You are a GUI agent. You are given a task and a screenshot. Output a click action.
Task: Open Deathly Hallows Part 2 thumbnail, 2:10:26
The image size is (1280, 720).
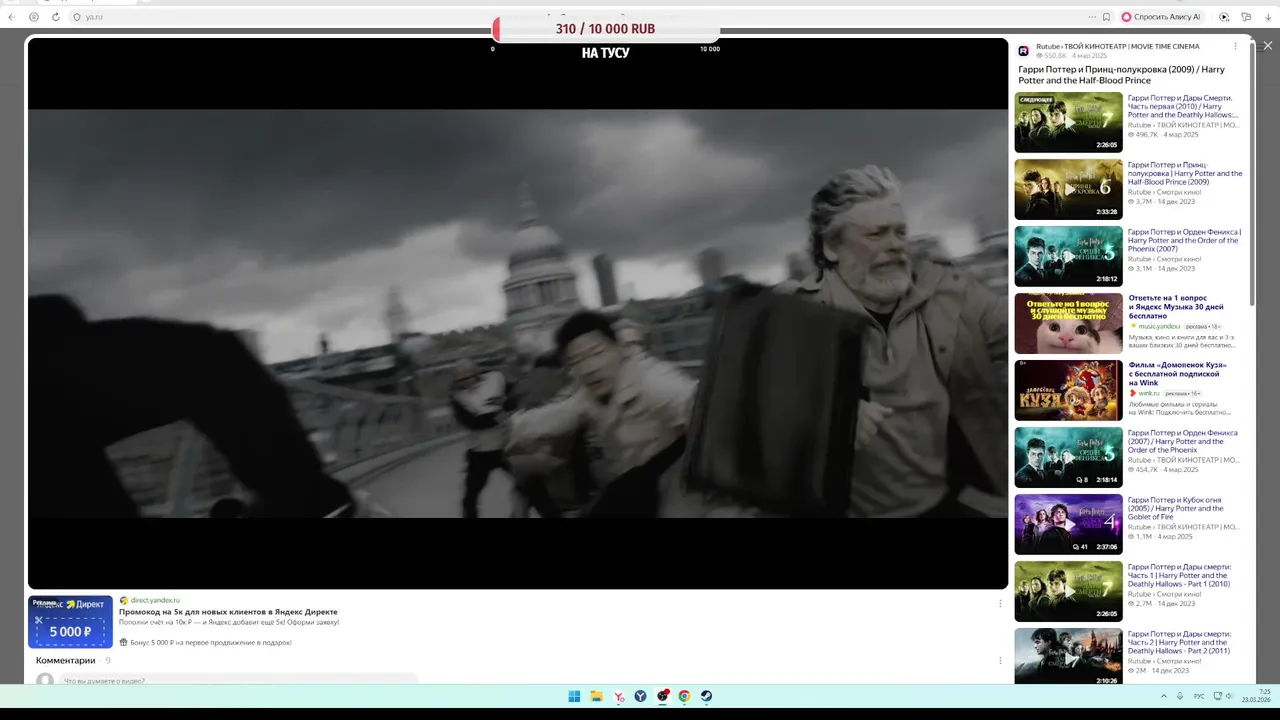point(1068,656)
